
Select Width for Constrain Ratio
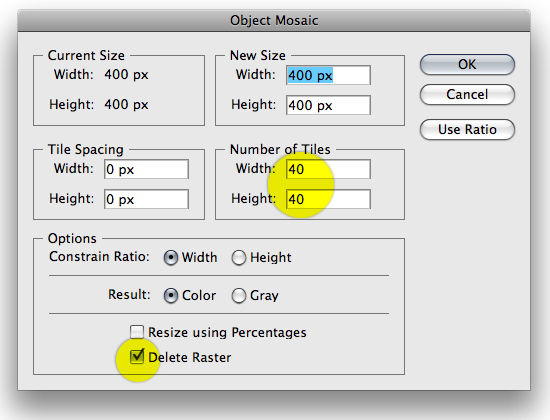click(x=170, y=258)
